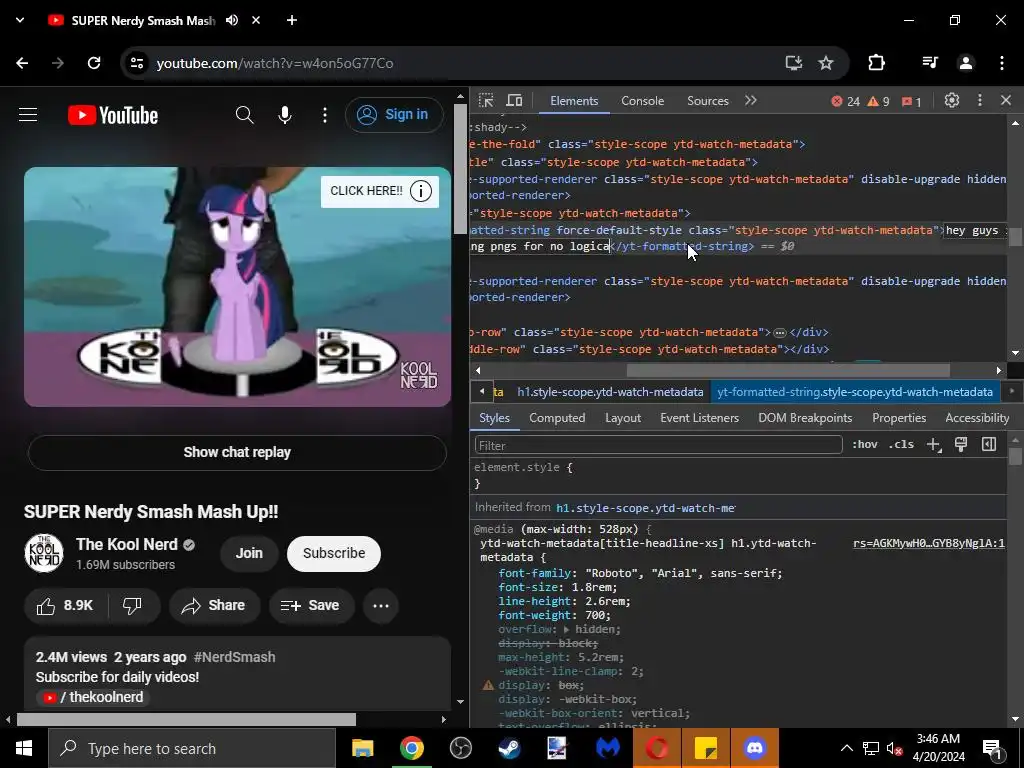Show chat replay
This screenshot has width=1024, height=768.
coord(237,452)
